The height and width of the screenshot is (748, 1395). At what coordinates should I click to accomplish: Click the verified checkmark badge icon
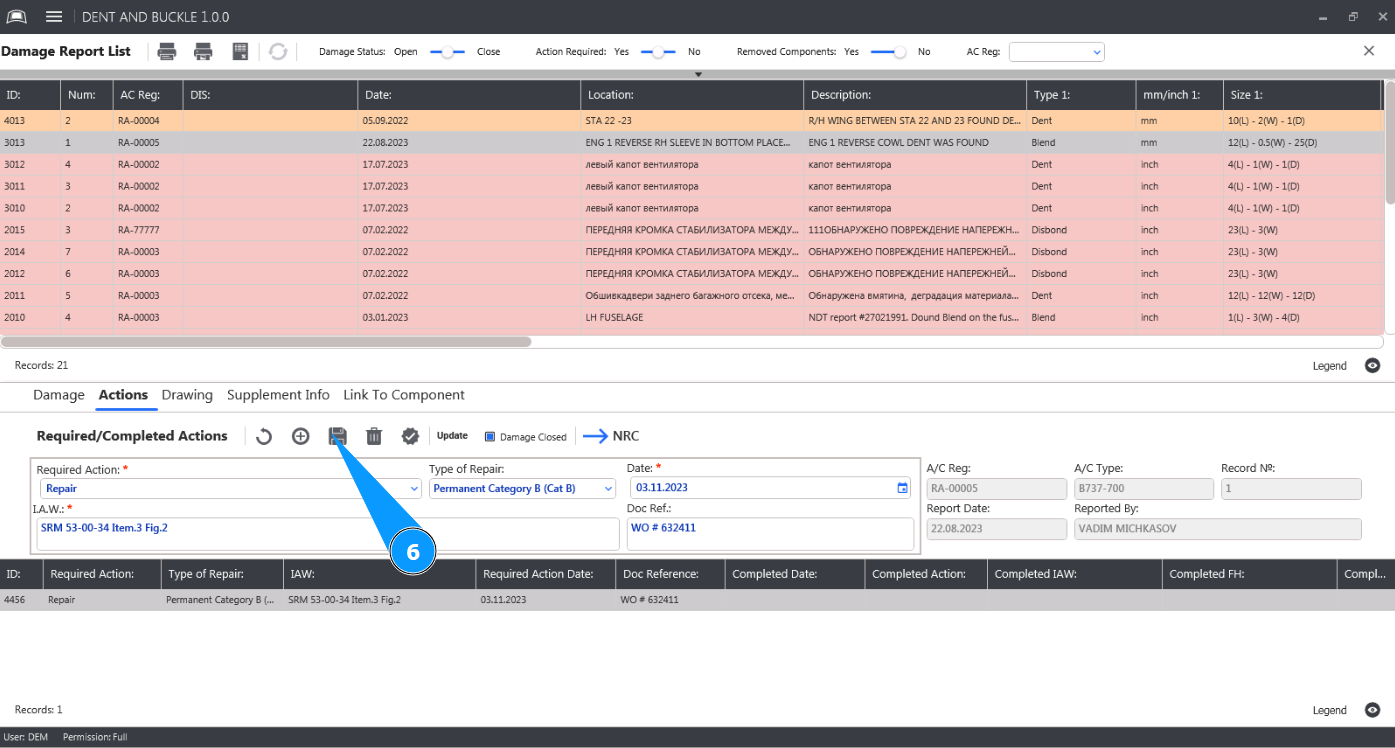click(410, 436)
